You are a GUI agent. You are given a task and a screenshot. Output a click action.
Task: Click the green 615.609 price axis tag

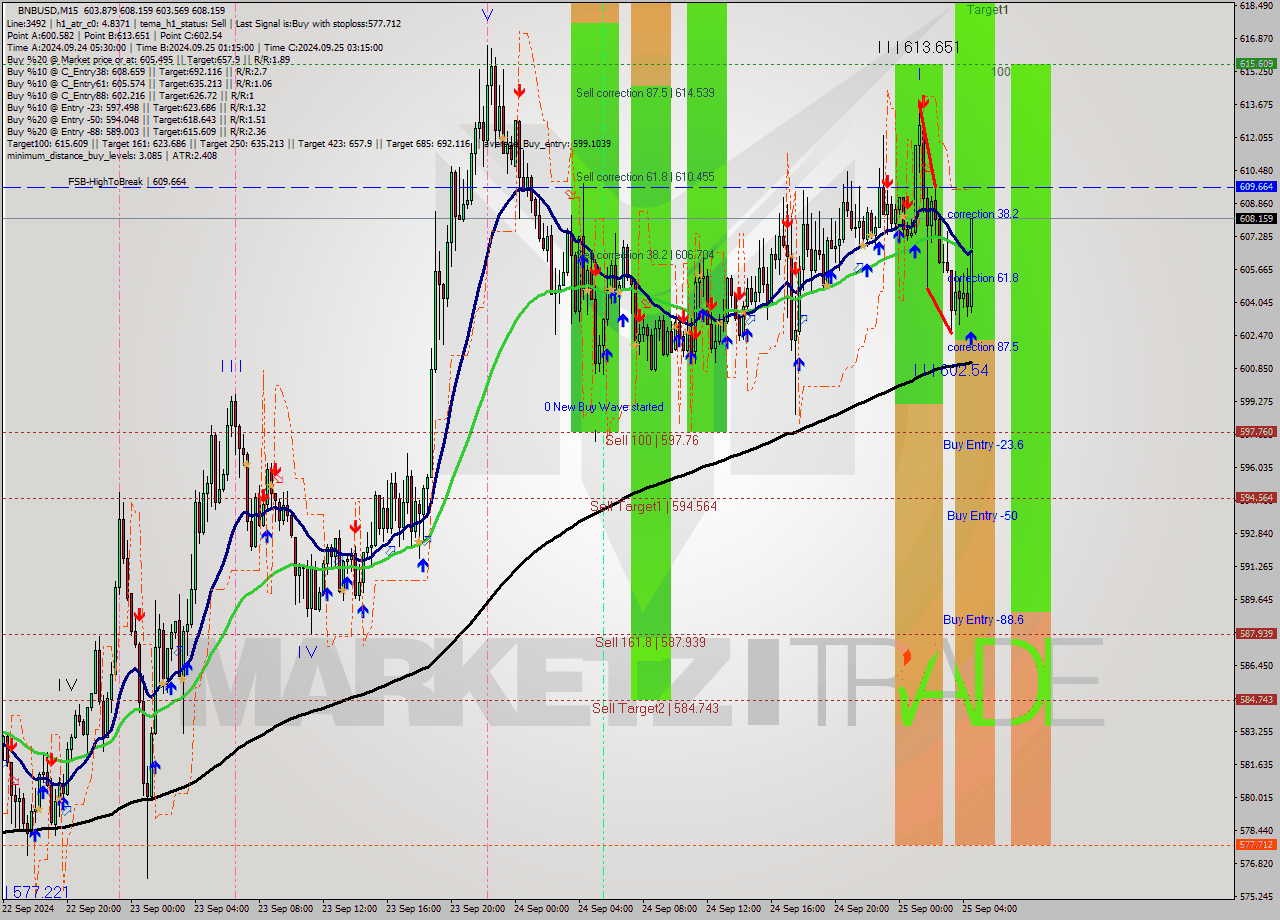pos(1256,63)
